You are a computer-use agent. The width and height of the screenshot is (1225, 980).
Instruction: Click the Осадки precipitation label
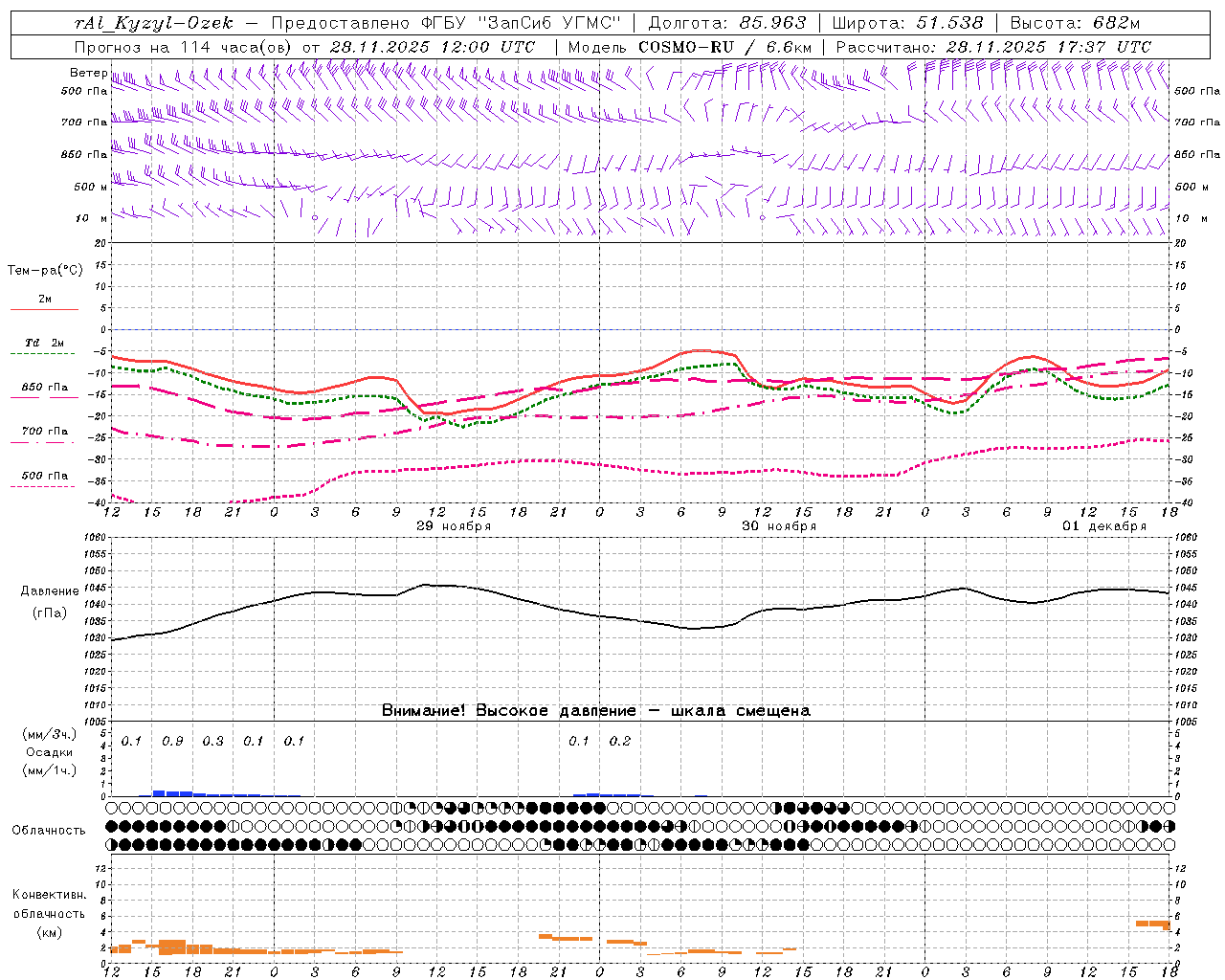coord(49,752)
